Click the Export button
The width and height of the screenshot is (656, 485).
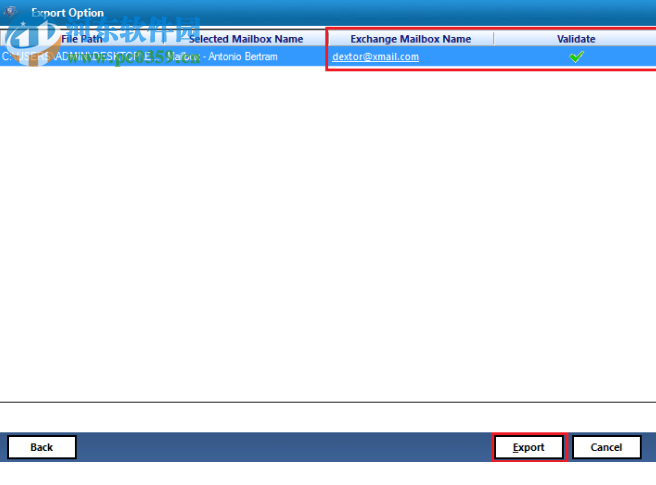(529, 447)
